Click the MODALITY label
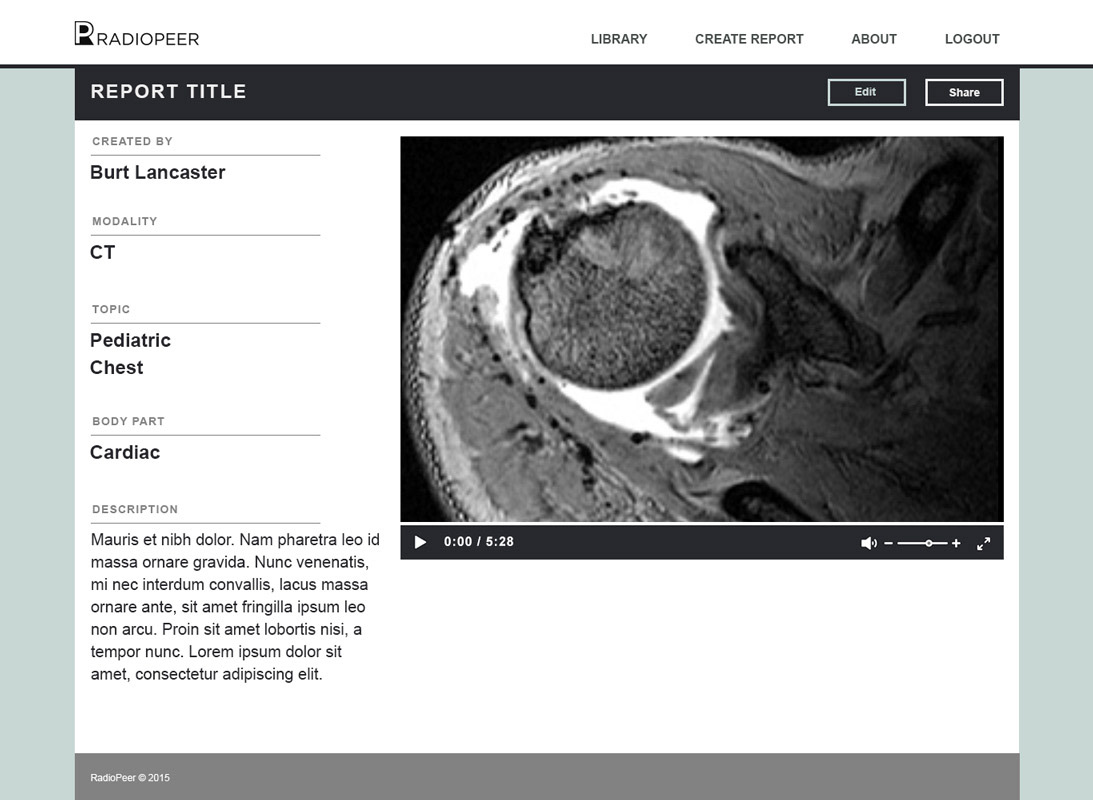Screen dimensions: 1093x800 click(x=125, y=222)
